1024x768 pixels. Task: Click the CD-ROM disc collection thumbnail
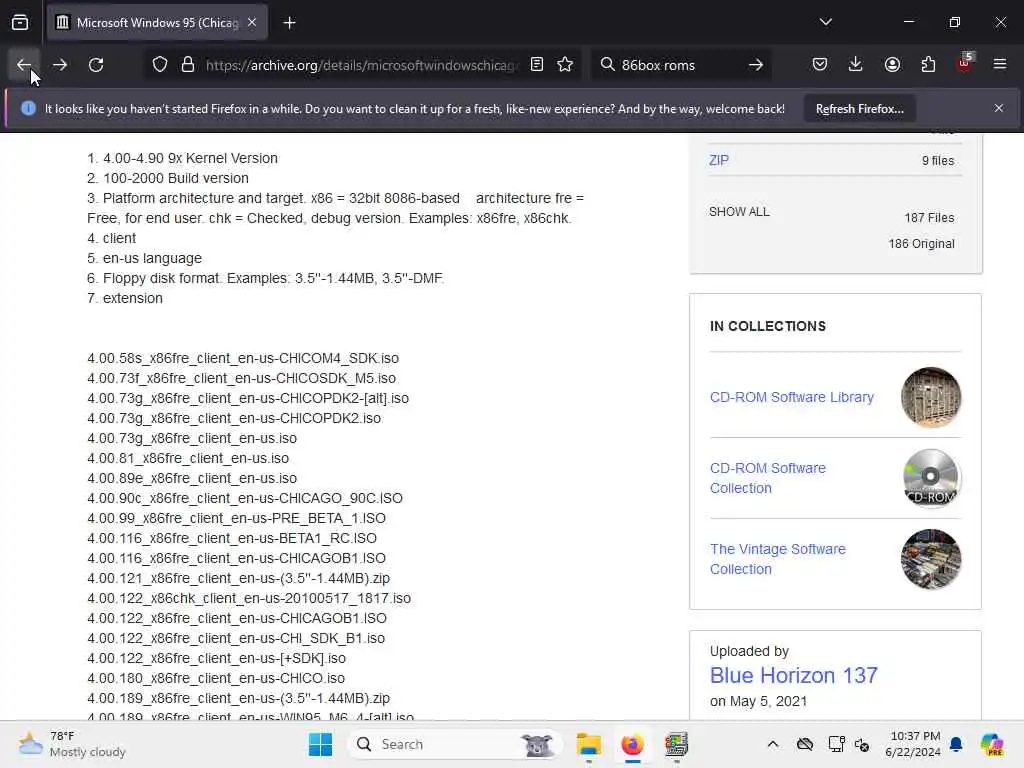tap(931, 478)
